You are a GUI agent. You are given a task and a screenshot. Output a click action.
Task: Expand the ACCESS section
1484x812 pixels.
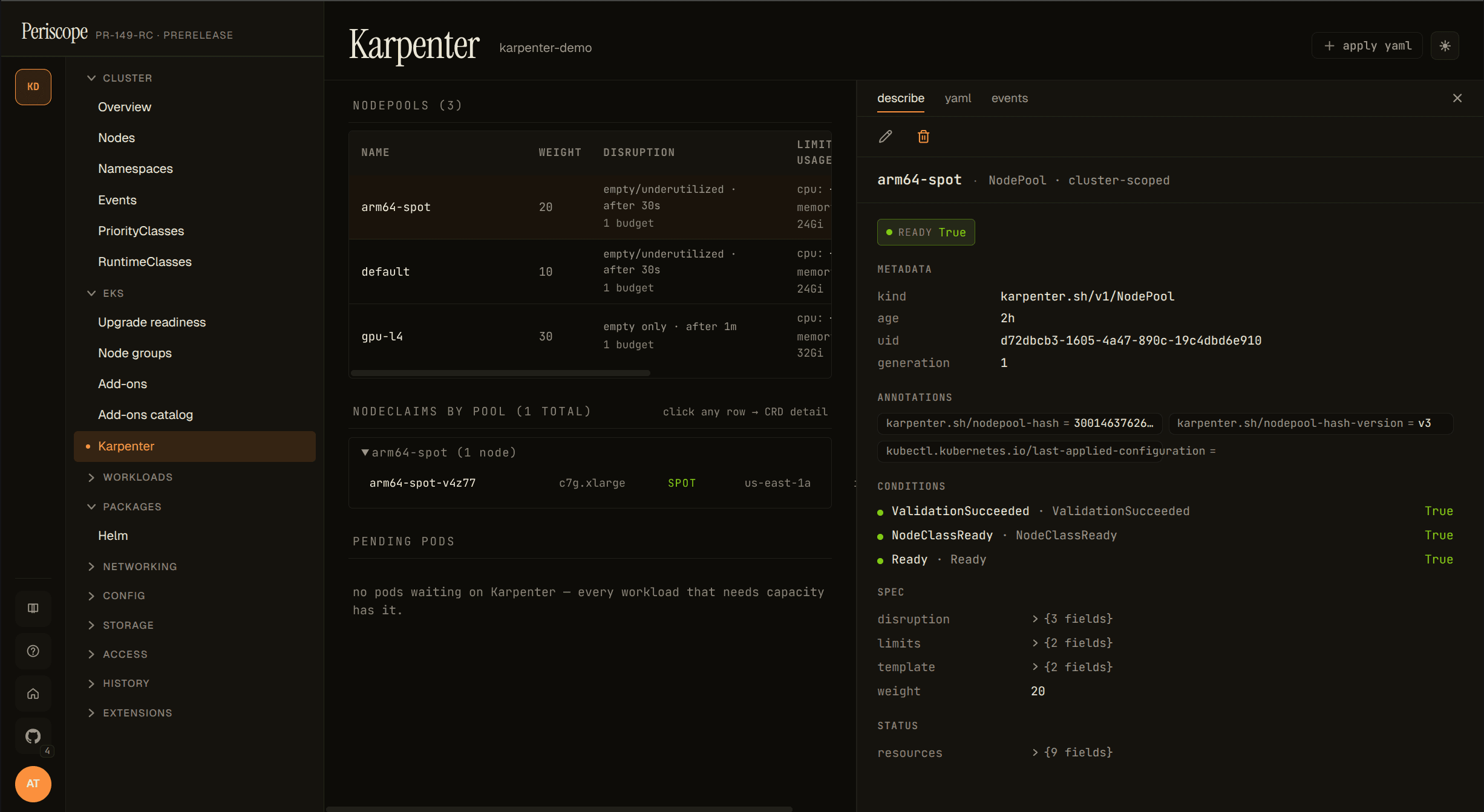(x=117, y=654)
